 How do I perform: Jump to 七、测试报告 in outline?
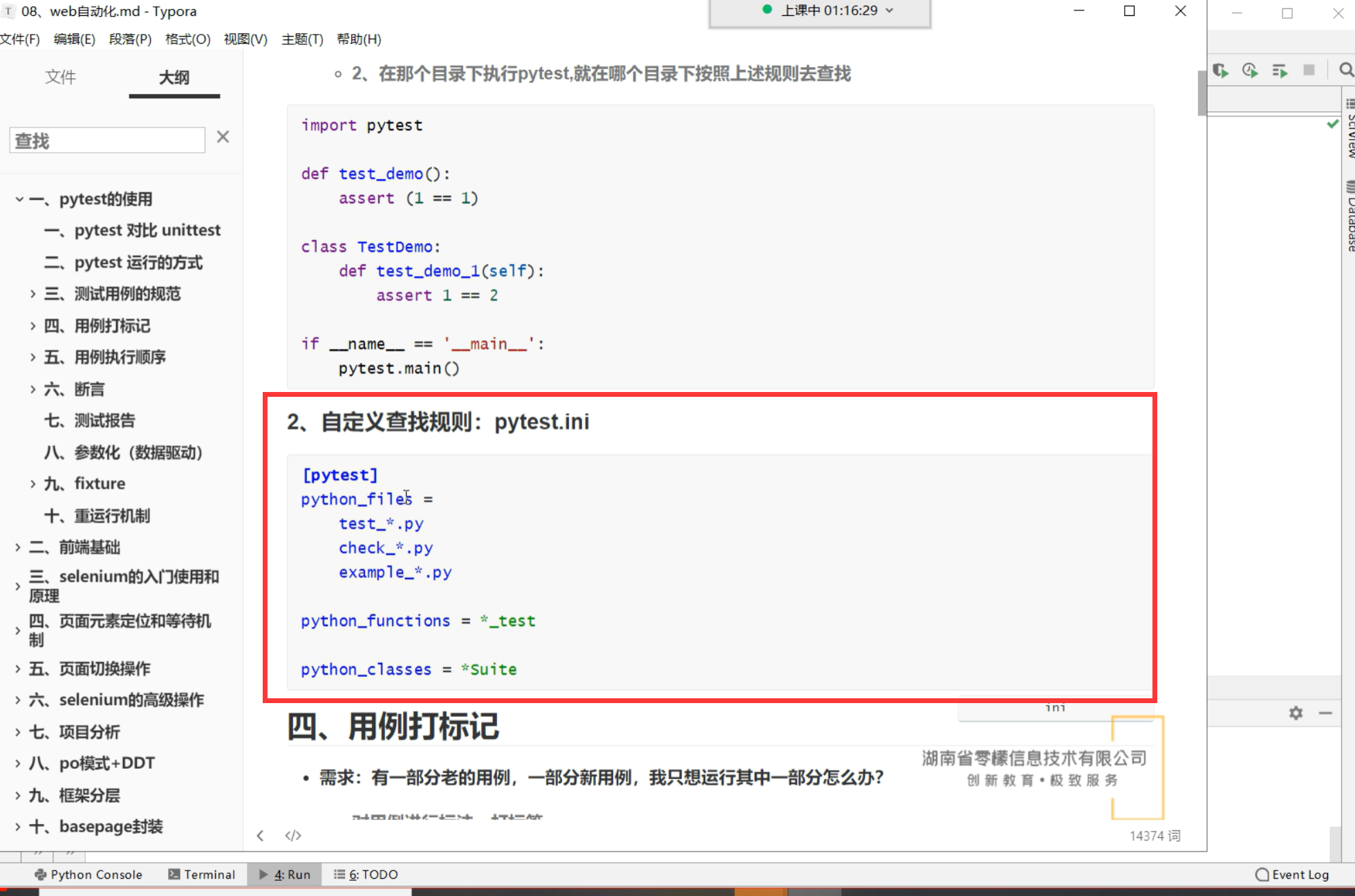click(x=90, y=420)
